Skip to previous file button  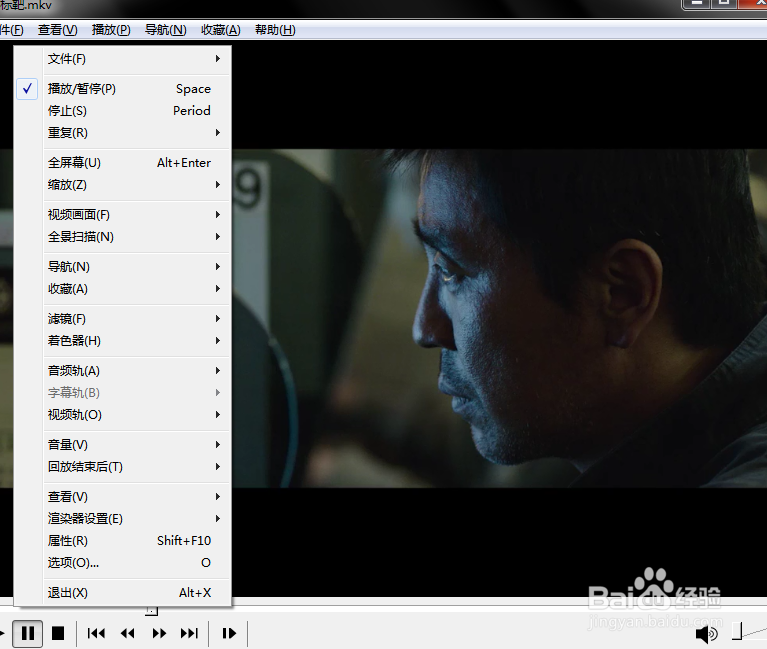96,633
